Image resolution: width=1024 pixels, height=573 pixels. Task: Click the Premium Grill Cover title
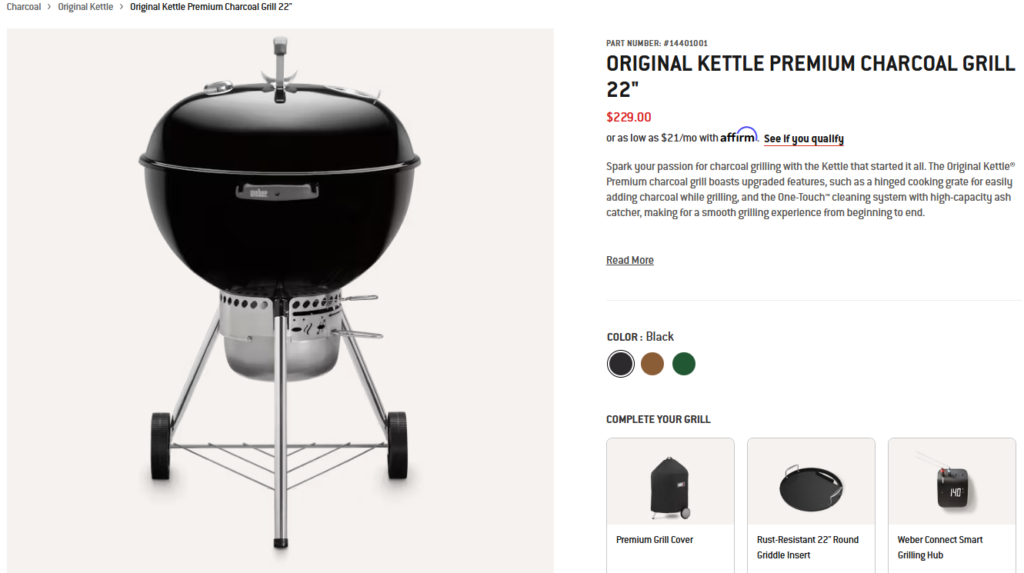654,540
